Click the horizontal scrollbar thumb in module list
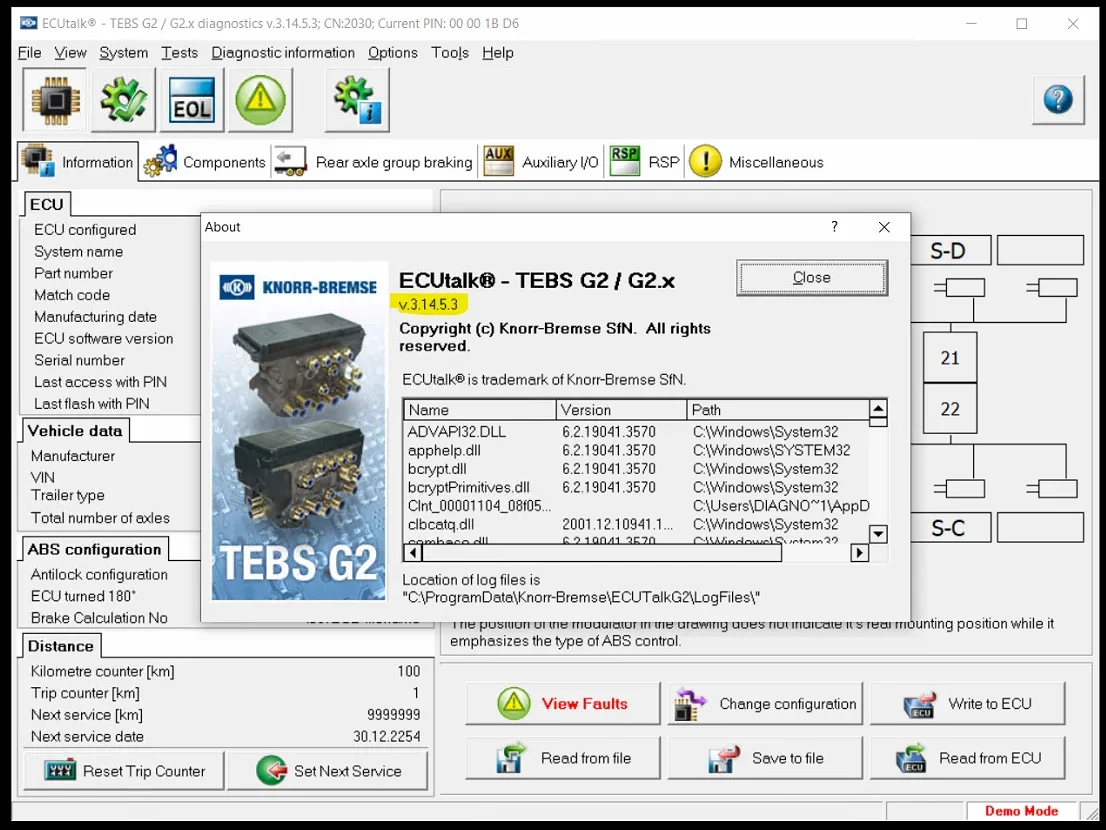The image size is (1106, 830). [602, 553]
